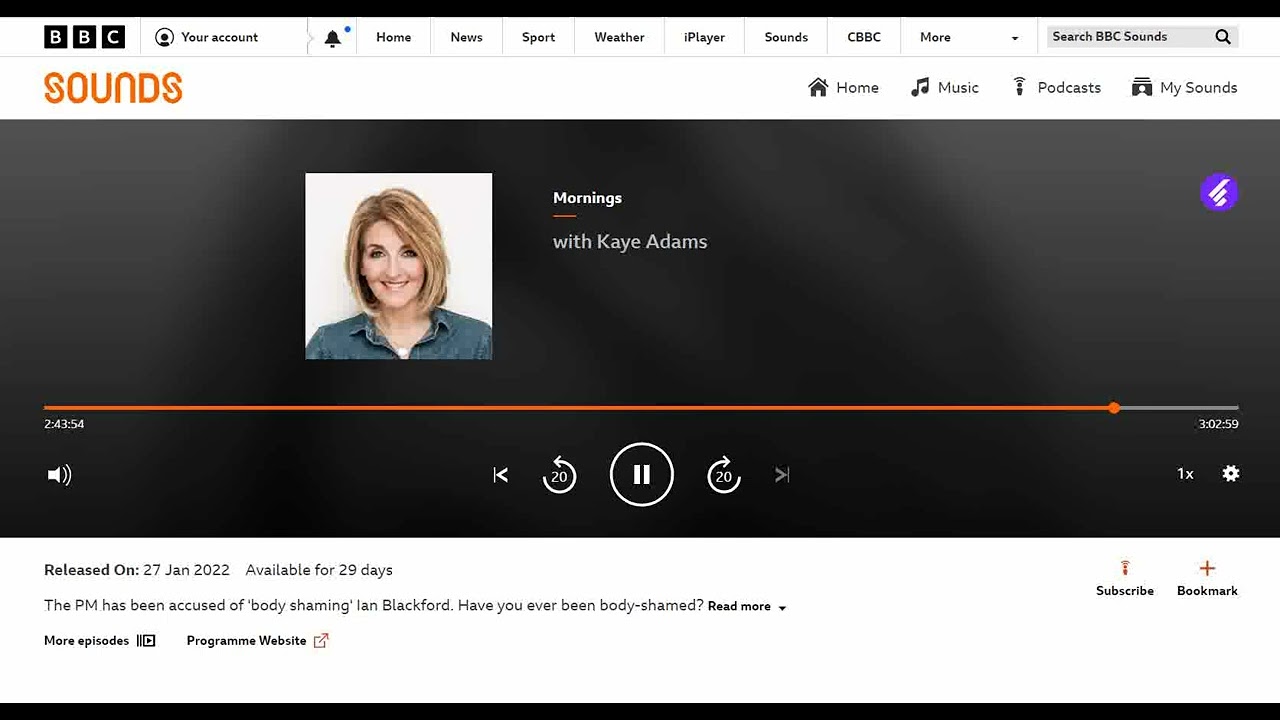Rewind 20 seconds

pyautogui.click(x=559, y=475)
